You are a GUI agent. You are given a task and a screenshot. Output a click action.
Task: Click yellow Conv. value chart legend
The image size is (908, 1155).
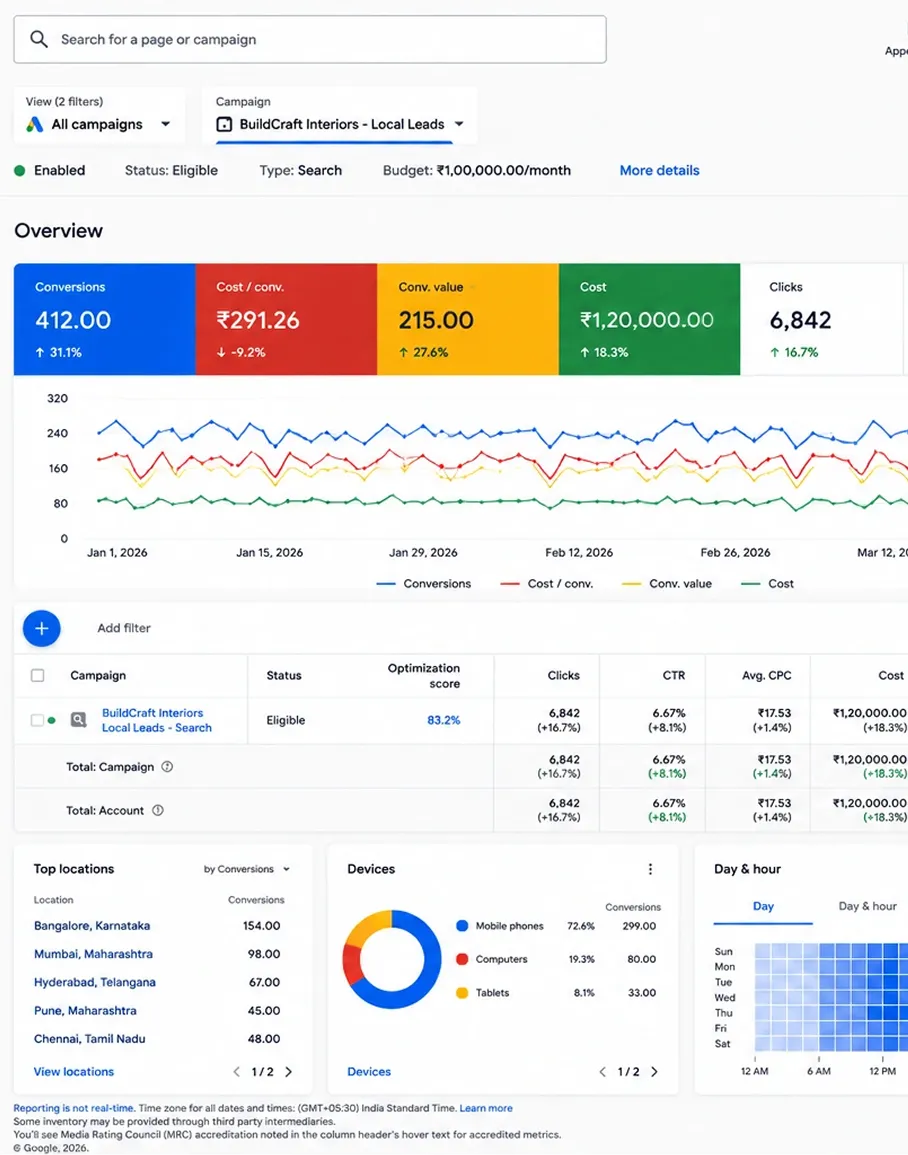click(x=666, y=583)
